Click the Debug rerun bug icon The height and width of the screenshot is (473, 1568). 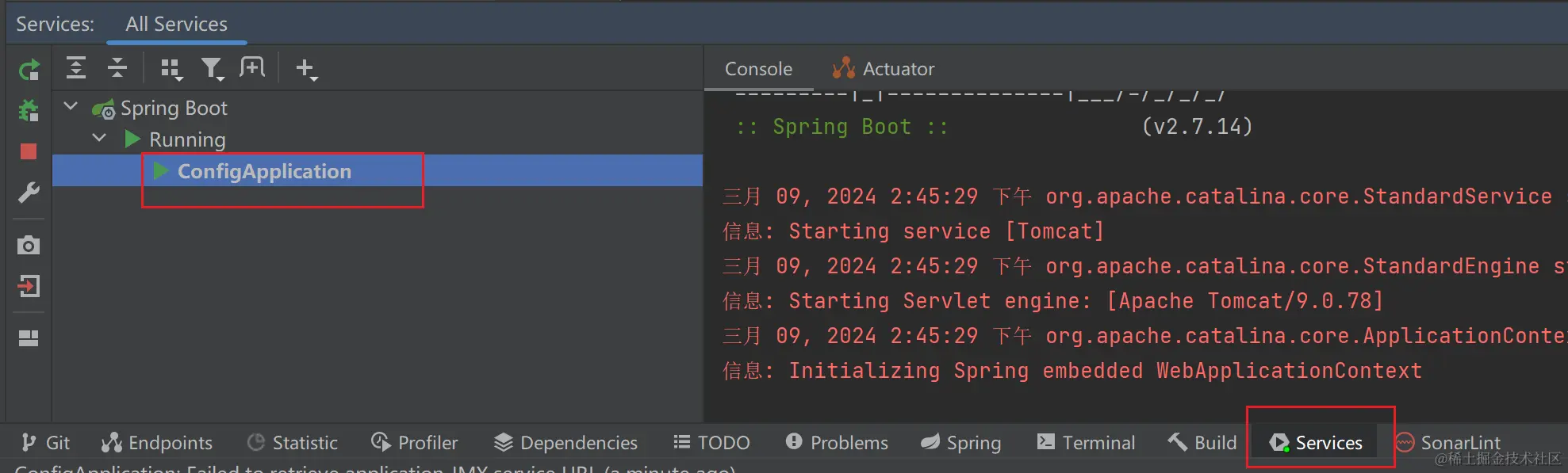click(x=29, y=110)
